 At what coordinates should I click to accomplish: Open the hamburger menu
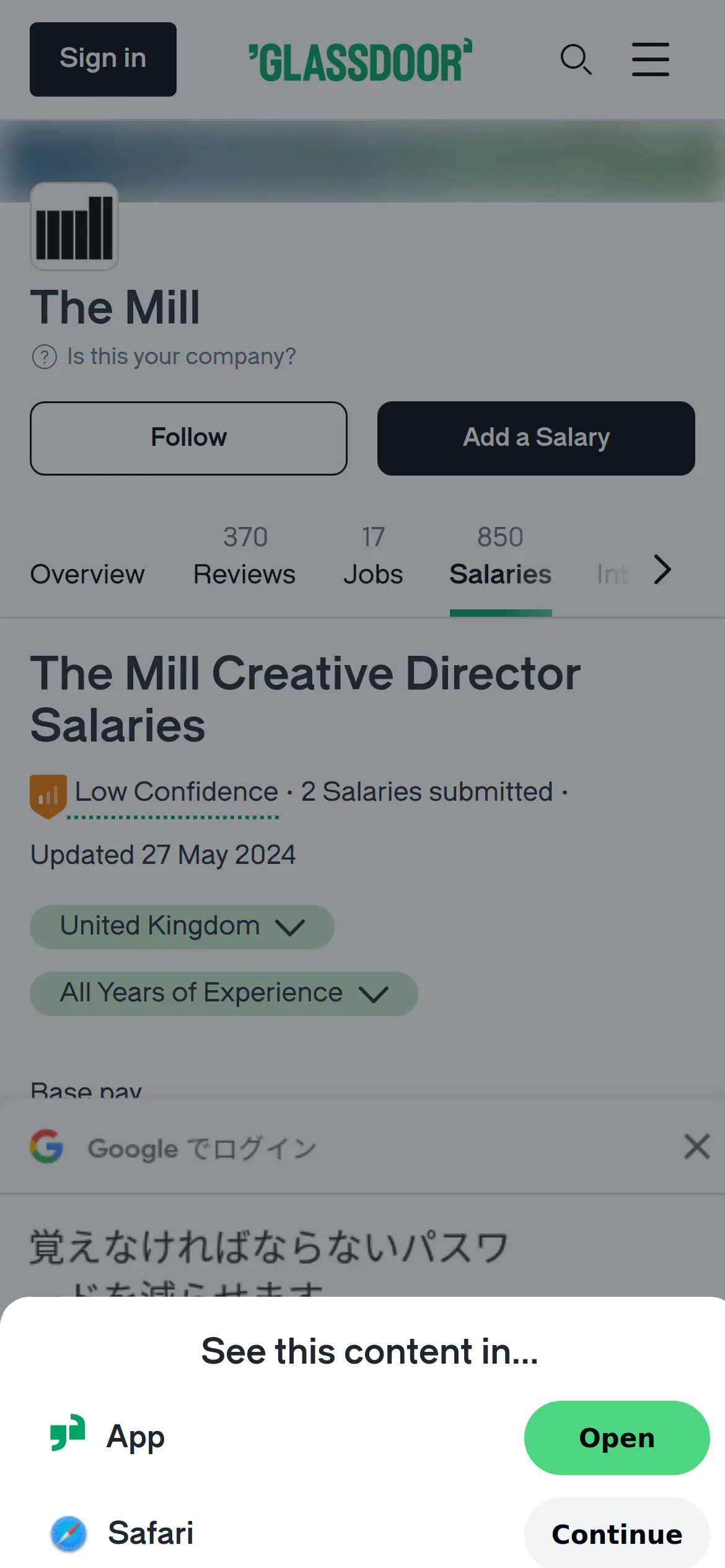[x=650, y=59]
